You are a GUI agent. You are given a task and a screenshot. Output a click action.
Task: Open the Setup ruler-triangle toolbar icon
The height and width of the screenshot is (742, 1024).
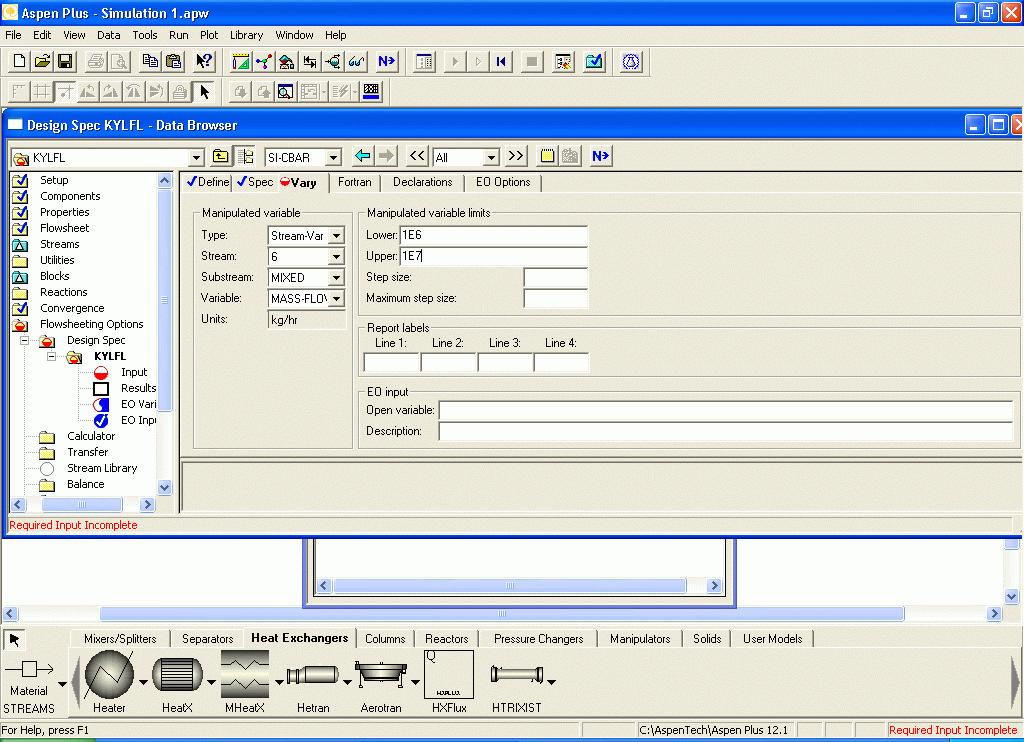tap(241, 61)
